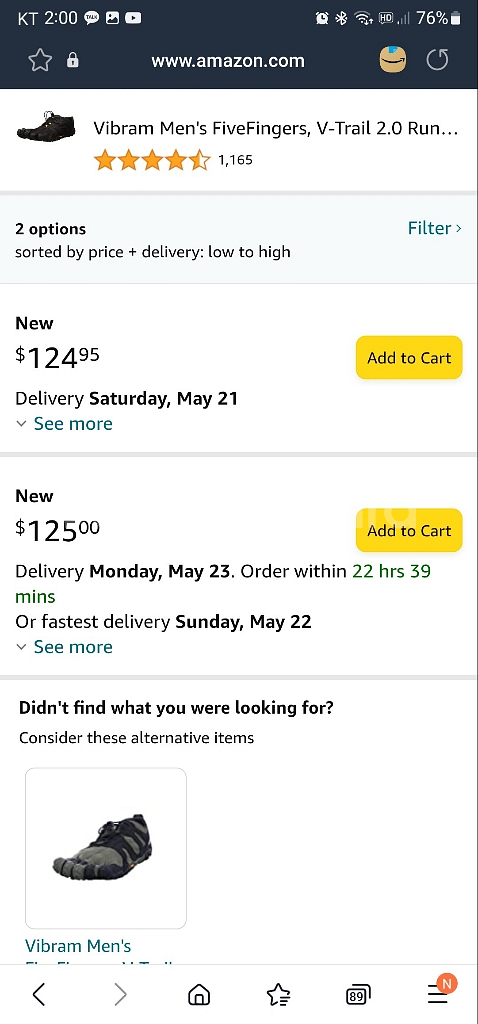Open the alternative Vibram shoe image
The height and width of the screenshot is (1024, 478).
point(106,848)
